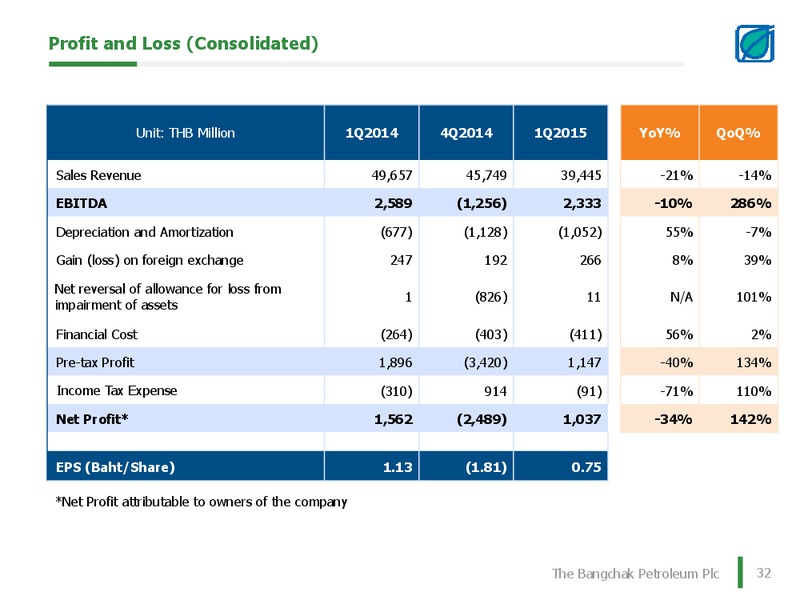This screenshot has width=800, height=600.
Task: Click the 4Q2014 column header
Action: [466, 133]
